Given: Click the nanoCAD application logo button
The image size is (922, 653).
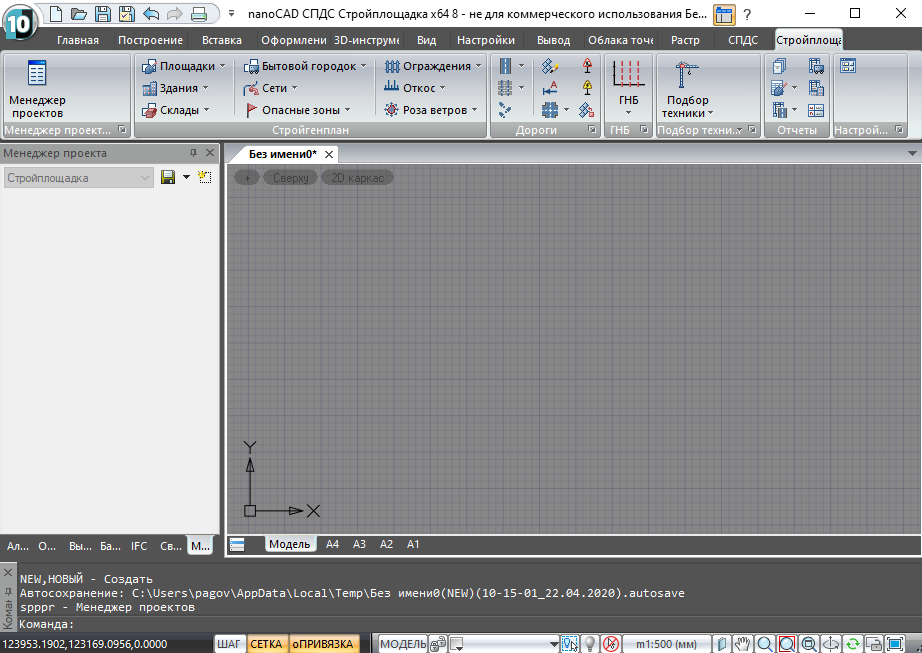Looking at the screenshot, I should point(19,22).
